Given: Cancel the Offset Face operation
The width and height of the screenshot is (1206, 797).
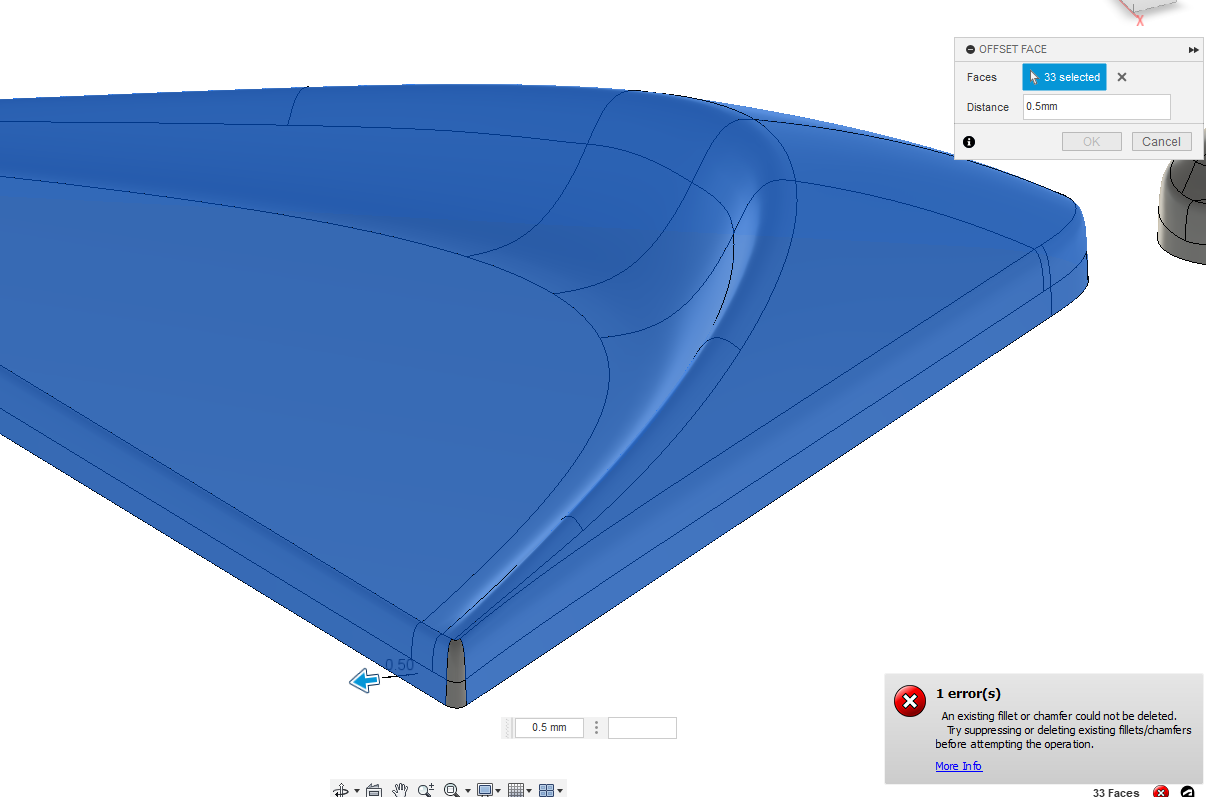Looking at the screenshot, I should point(1161,141).
